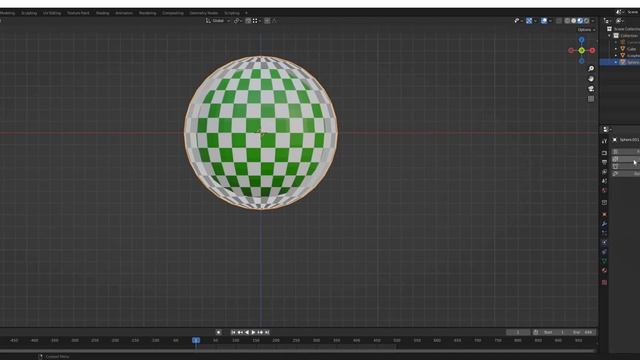
Task: Switch perspective/orthographic grid icon
Action: [591, 99]
